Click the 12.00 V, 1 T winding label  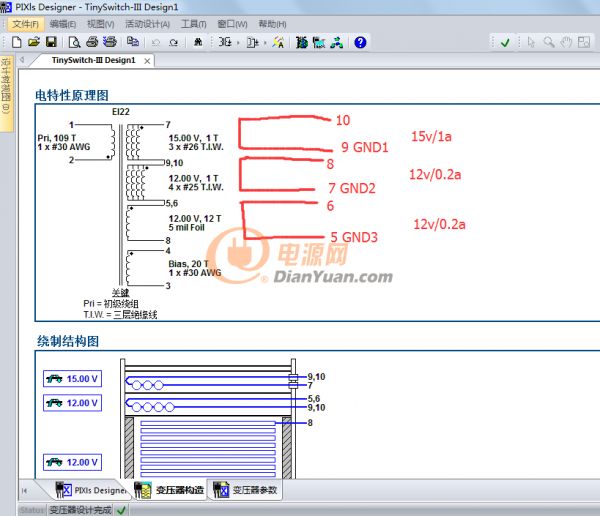coord(193,178)
